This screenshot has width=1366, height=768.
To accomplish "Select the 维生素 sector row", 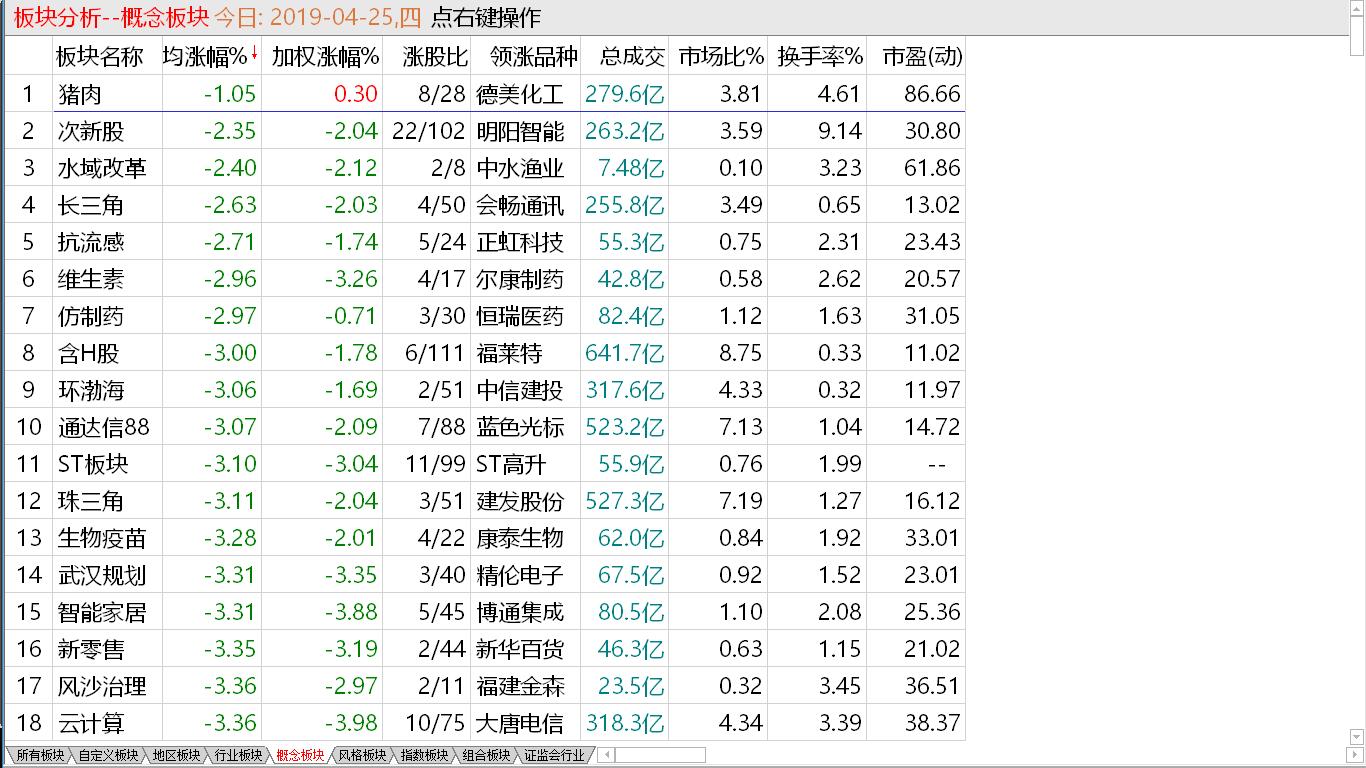I will [484, 279].
